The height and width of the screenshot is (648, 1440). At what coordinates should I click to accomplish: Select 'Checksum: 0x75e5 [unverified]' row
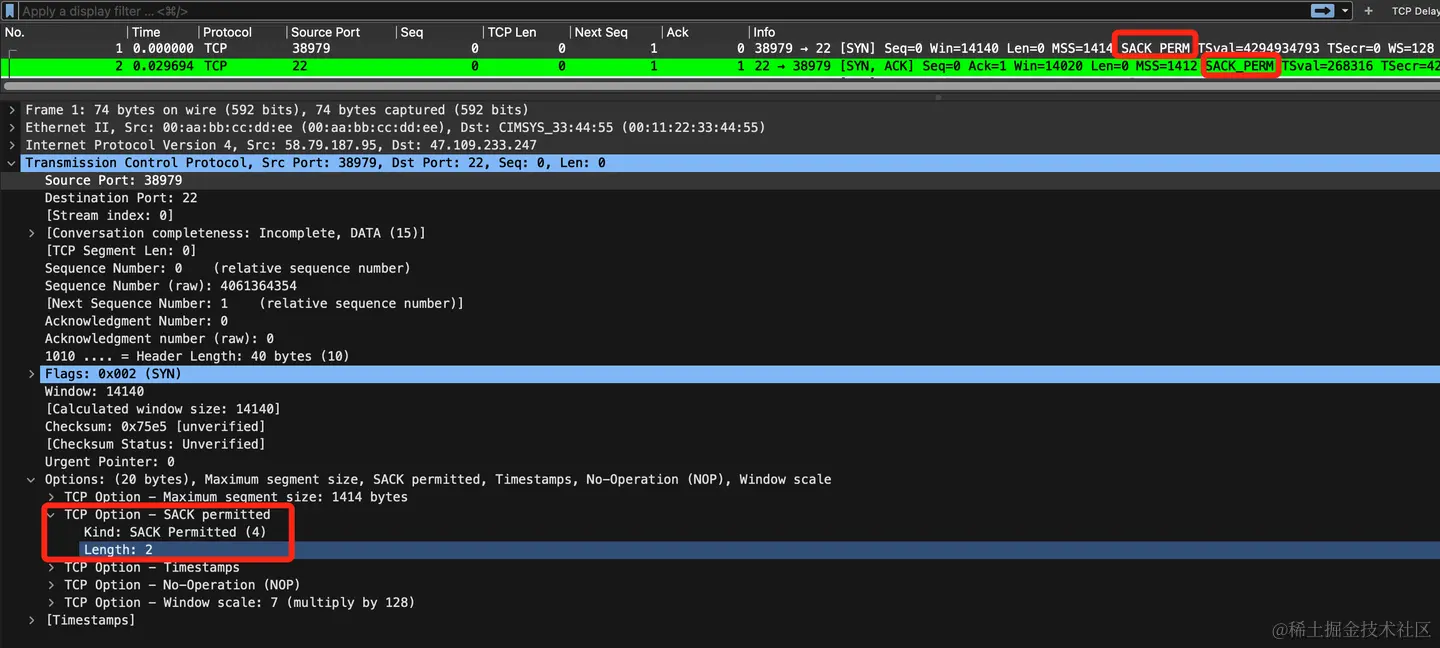[x=720, y=427]
